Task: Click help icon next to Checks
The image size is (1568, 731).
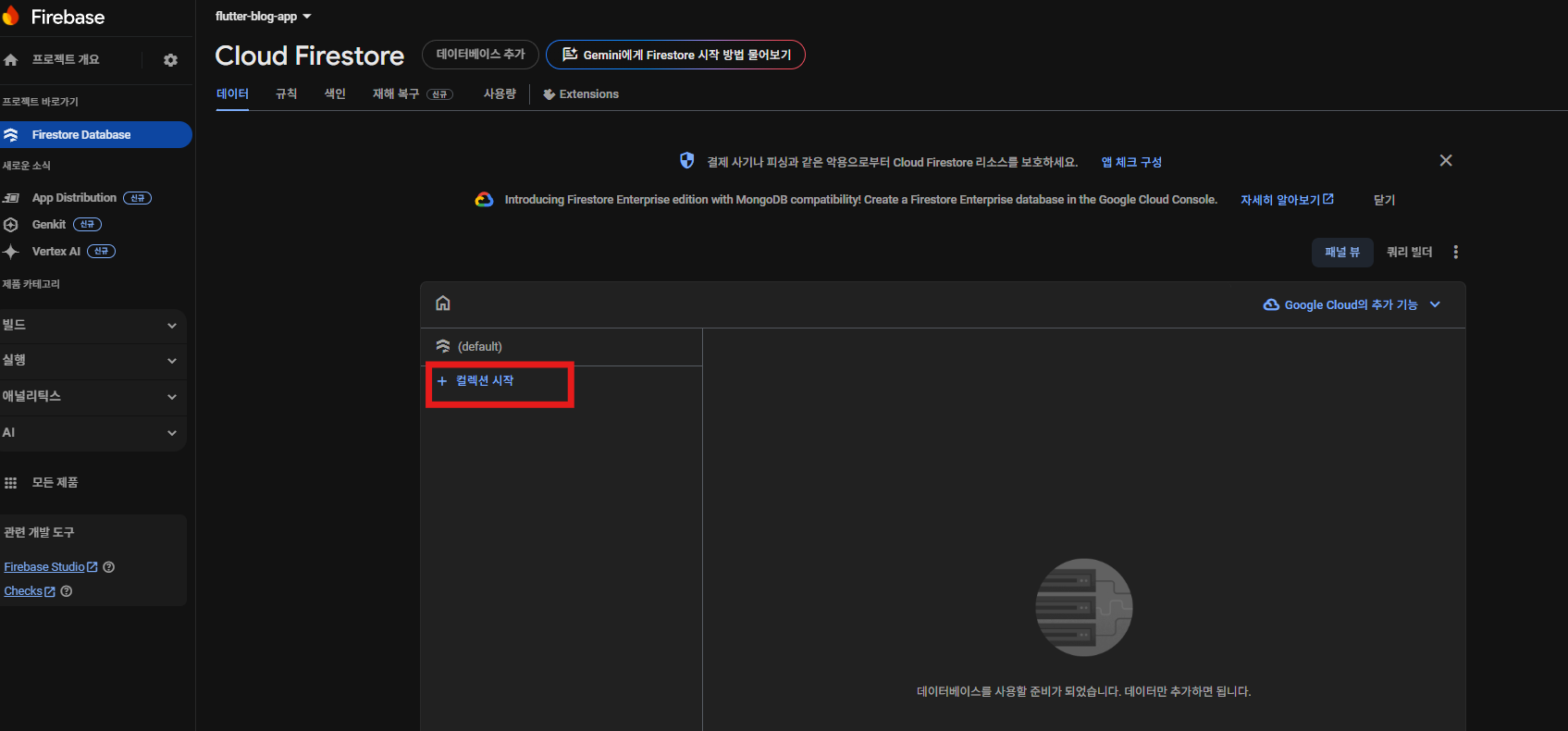Action: 67,591
